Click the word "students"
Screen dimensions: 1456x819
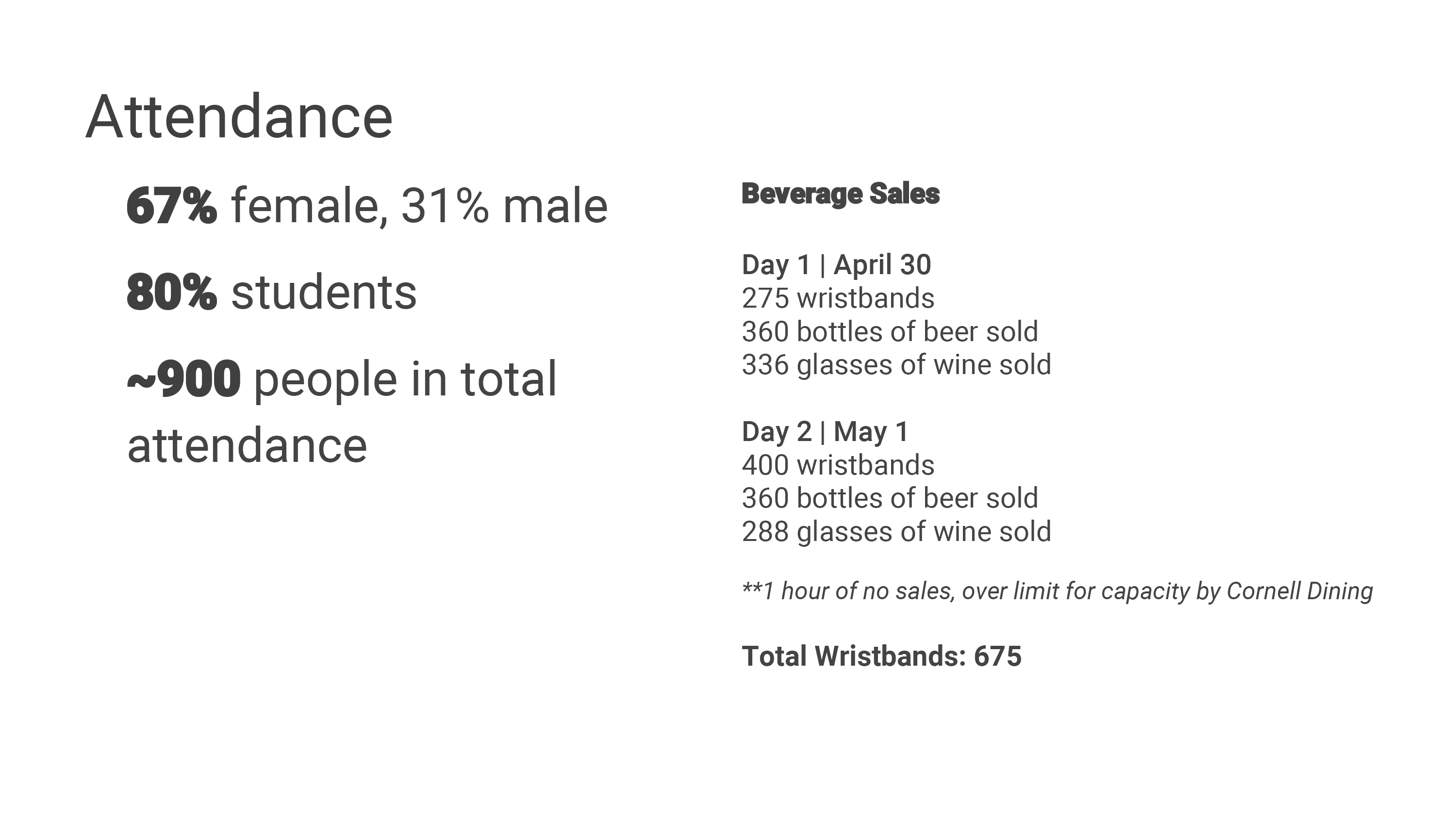324,292
